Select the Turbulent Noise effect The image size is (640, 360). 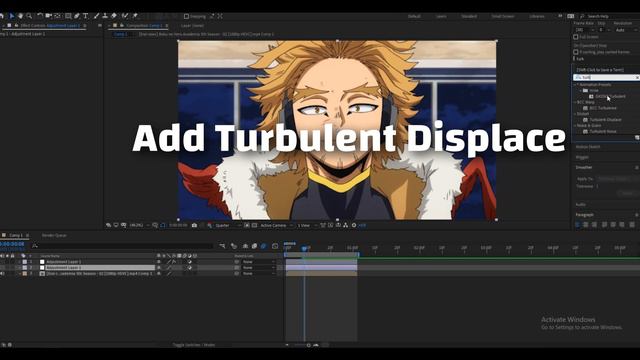[603, 131]
